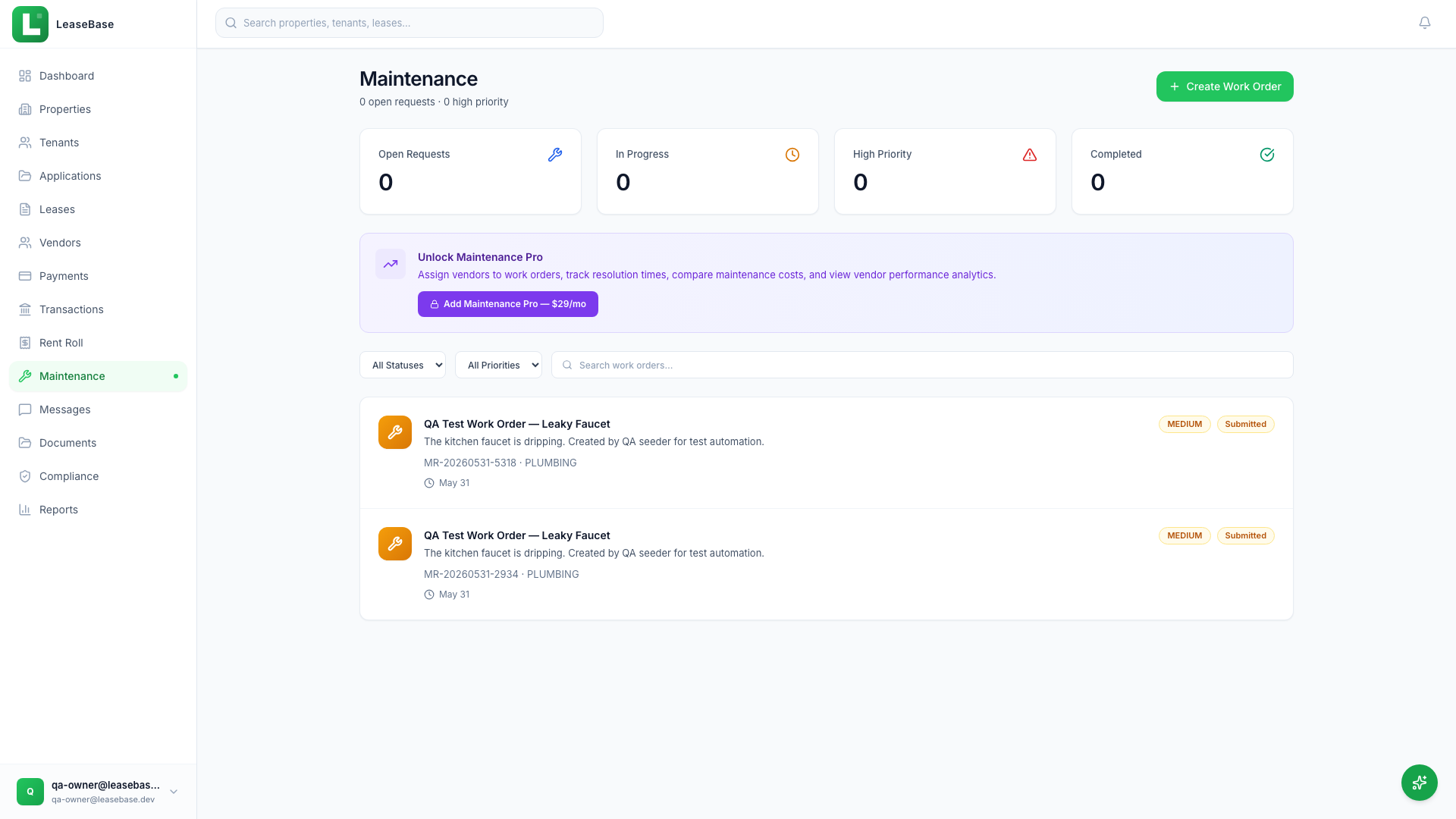Select the Maintenance sidebar item
This screenshot has height=819, width=1456.
pyautogui.click(x=98, y=376)
